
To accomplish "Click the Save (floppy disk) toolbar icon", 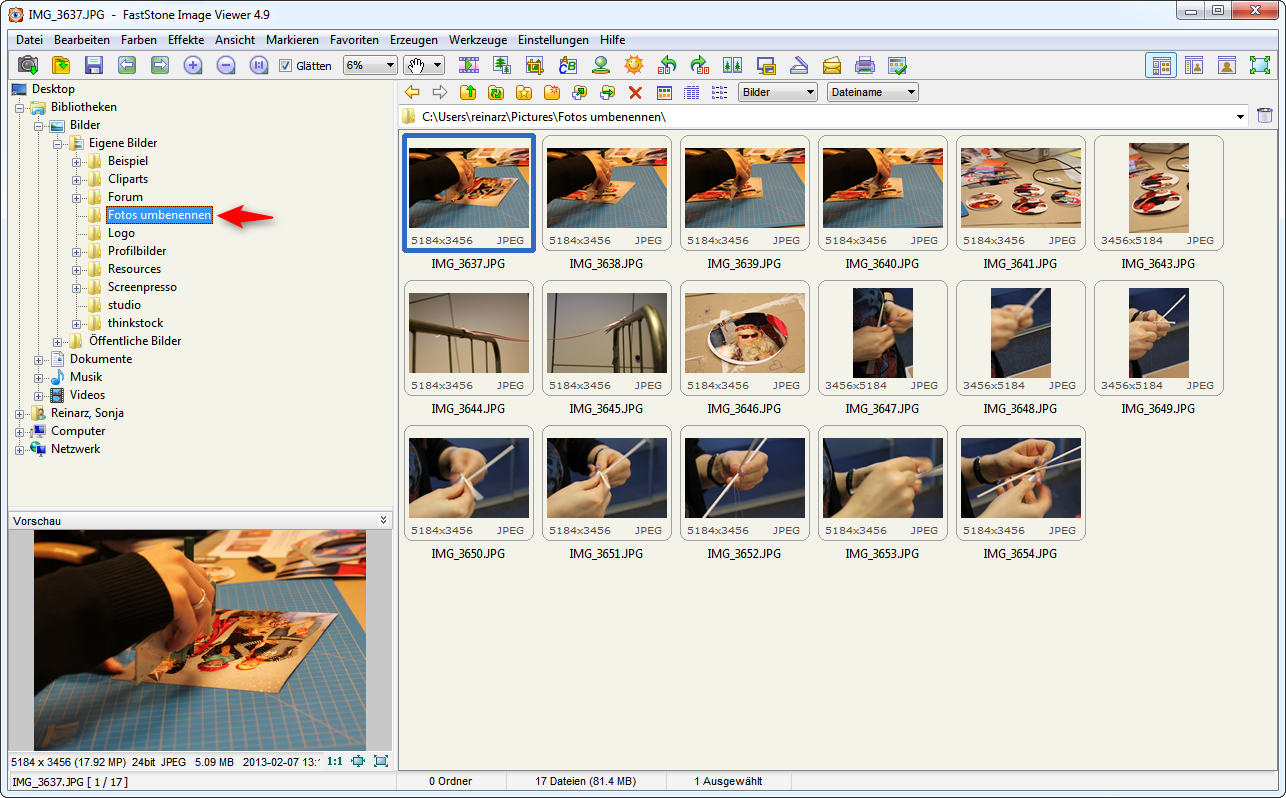I will tap(94, 65).
